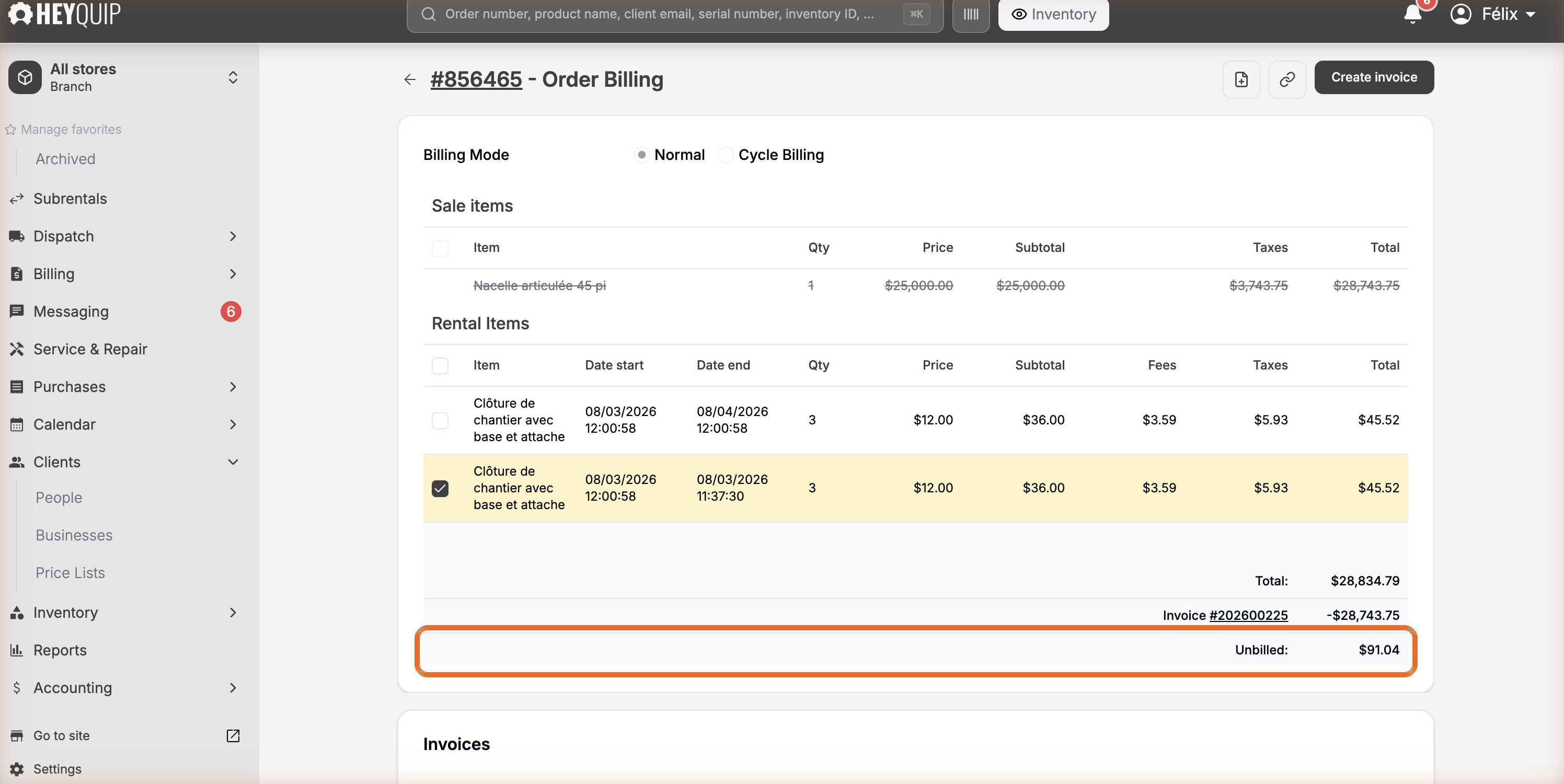Click the Service & Repair tools icon

(x=17, y=349)
